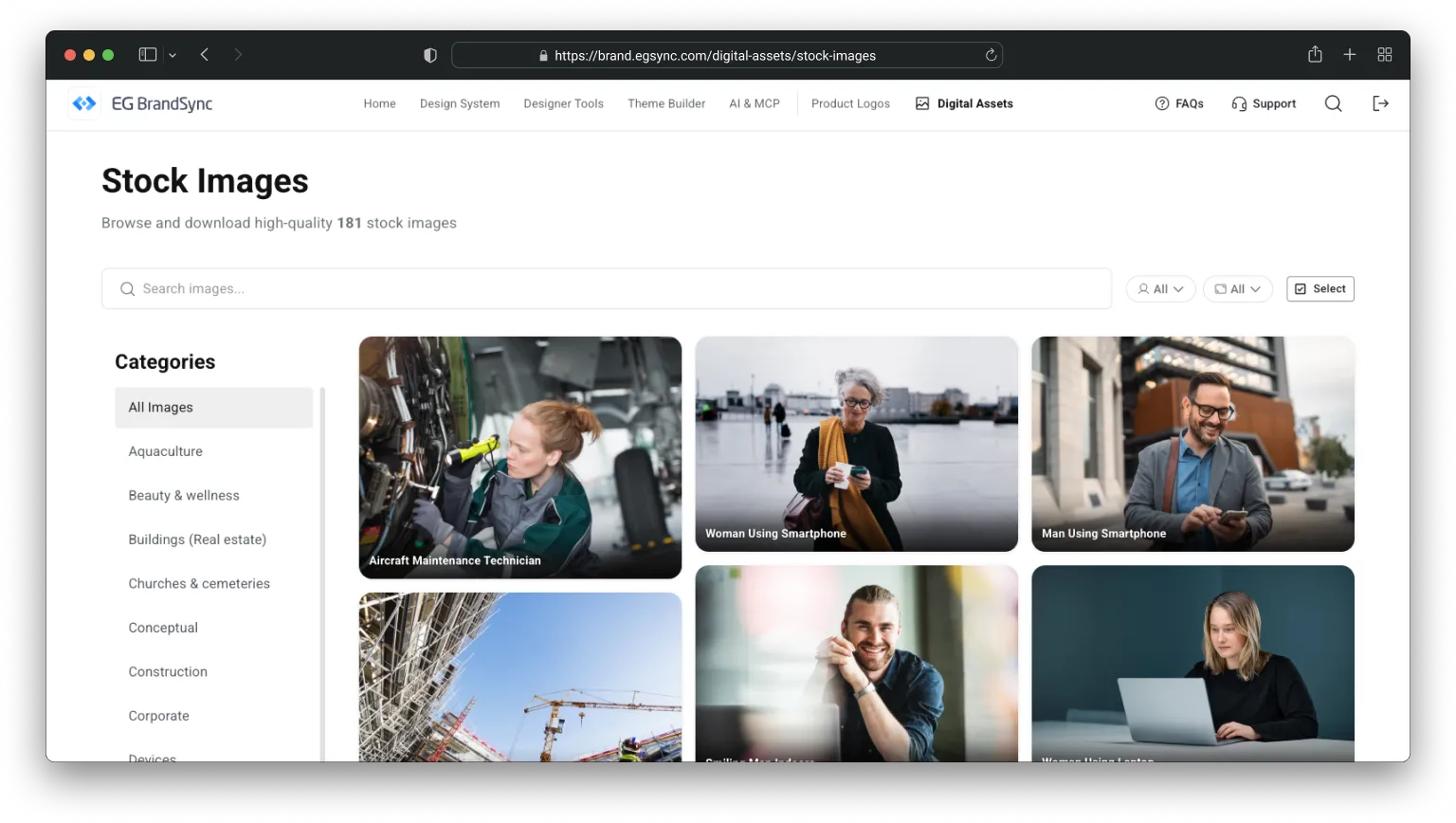Open the construction crane scaffolding image

(520, 677)
